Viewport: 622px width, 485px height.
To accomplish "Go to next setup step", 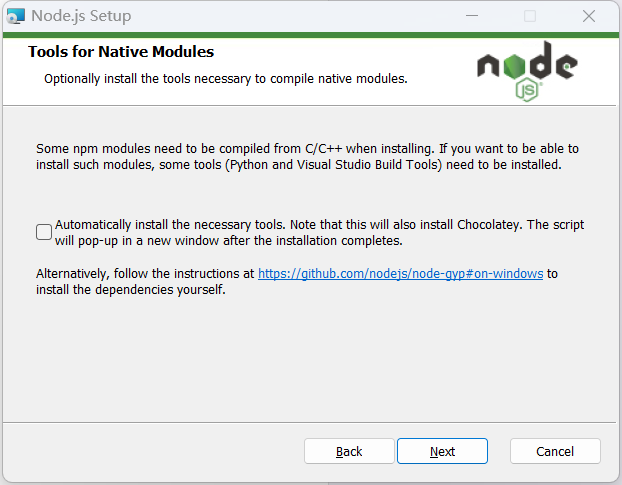I will 442,451.
